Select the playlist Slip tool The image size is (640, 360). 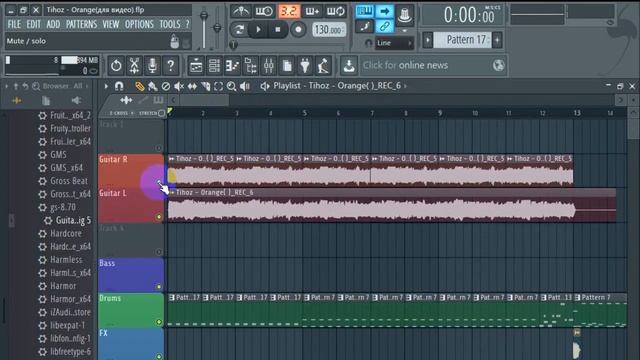[192, 86]
